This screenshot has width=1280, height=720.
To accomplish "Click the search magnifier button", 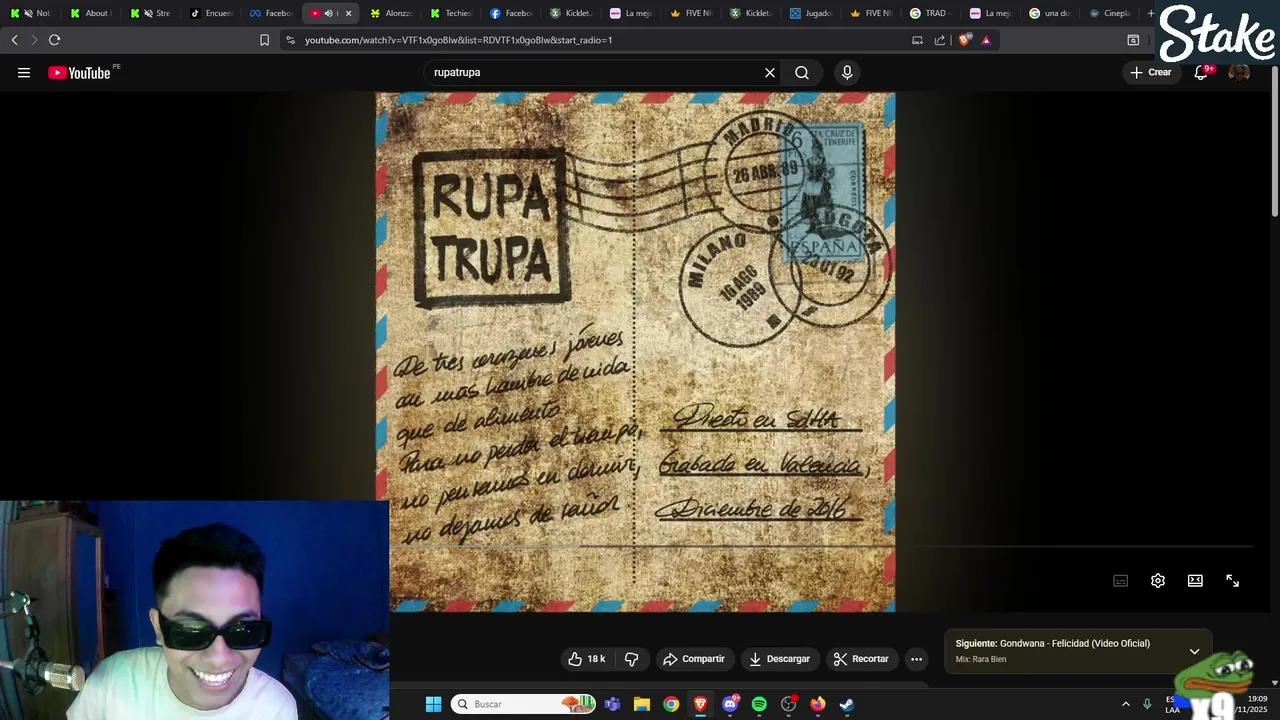I will pyautogui.click(x=802, y=72).
